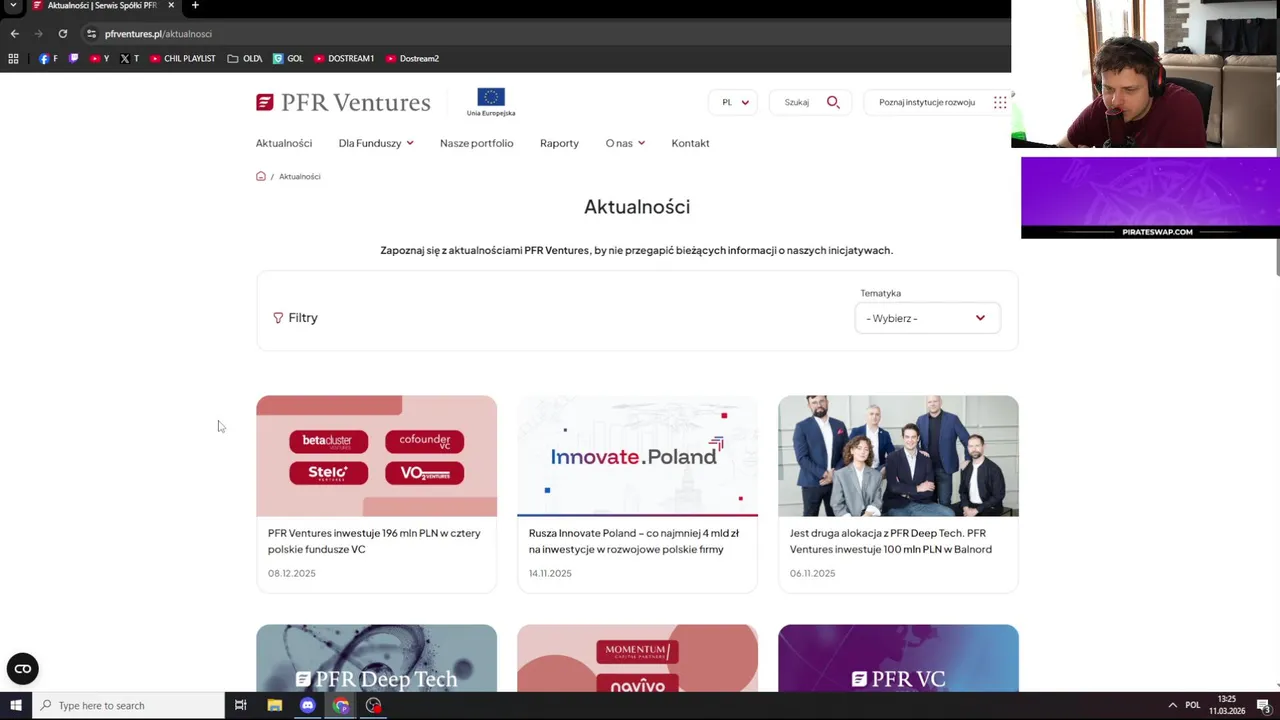1280x720 pixels.
Task: Close the Aktualności browser tab
Action: (171, 5)
